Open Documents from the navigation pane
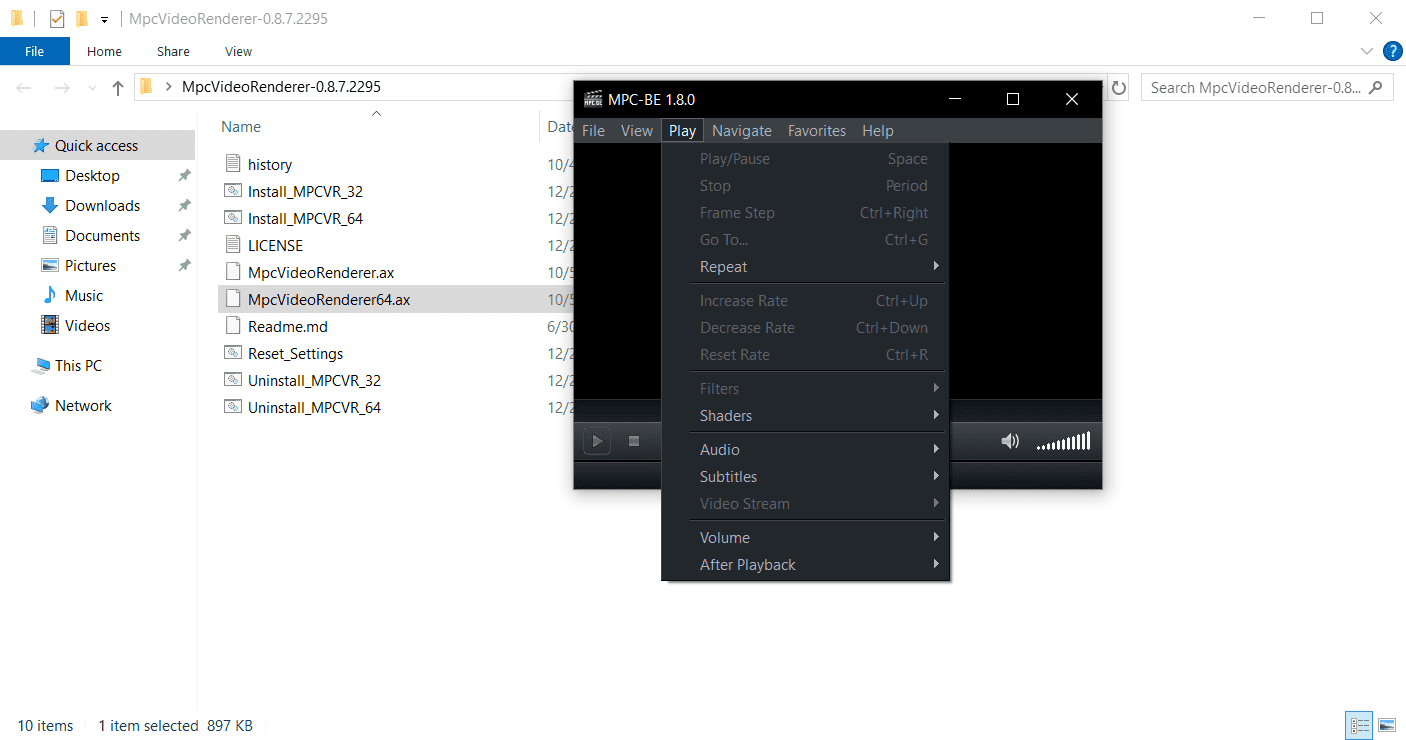 [x=102, y=236]
